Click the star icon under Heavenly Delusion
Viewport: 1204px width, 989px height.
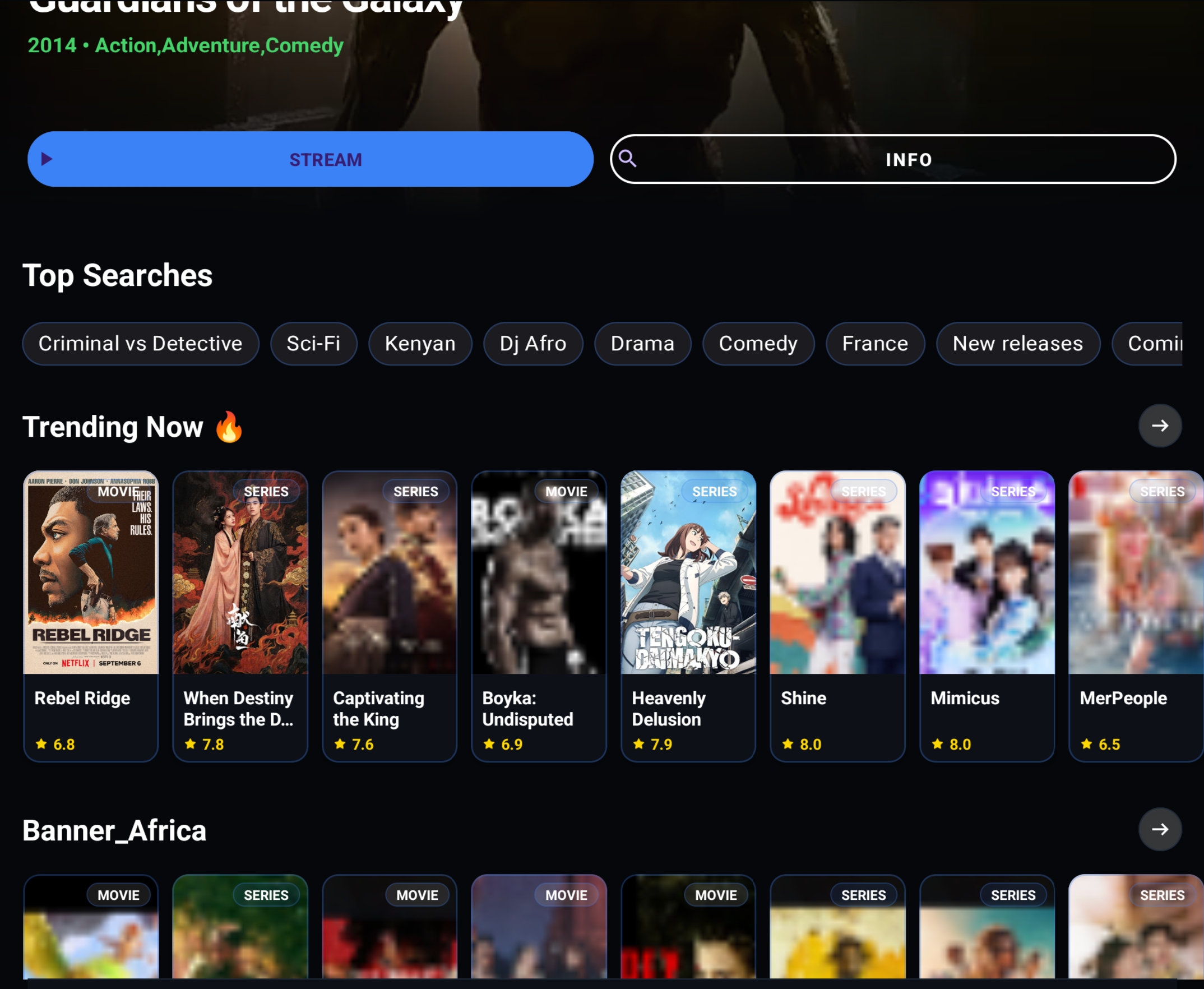tap(639, 744)
